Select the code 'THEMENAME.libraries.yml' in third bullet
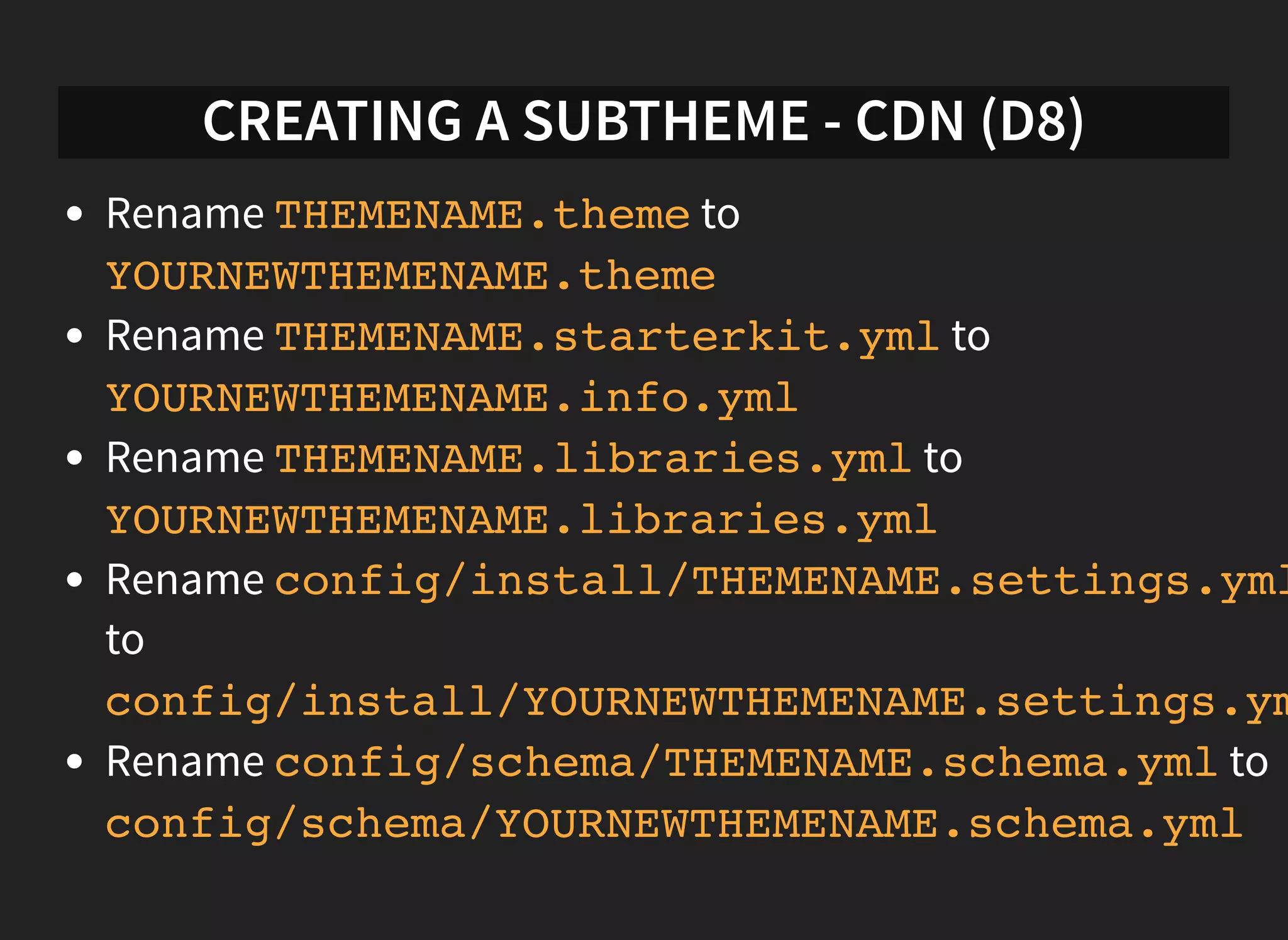The width and height of the screenshot is (1288, 940). pyautogui.click(x=594, y=461)
